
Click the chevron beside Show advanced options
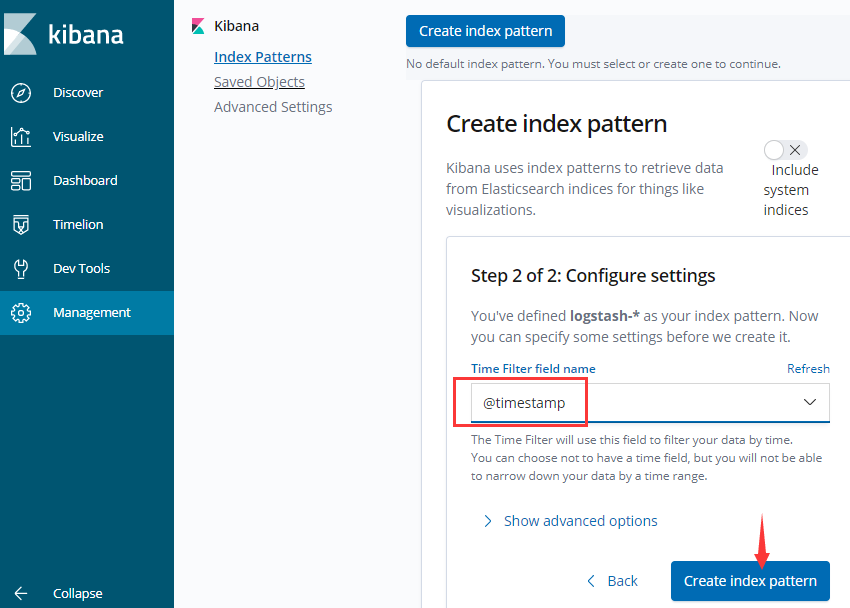(488, 521)
